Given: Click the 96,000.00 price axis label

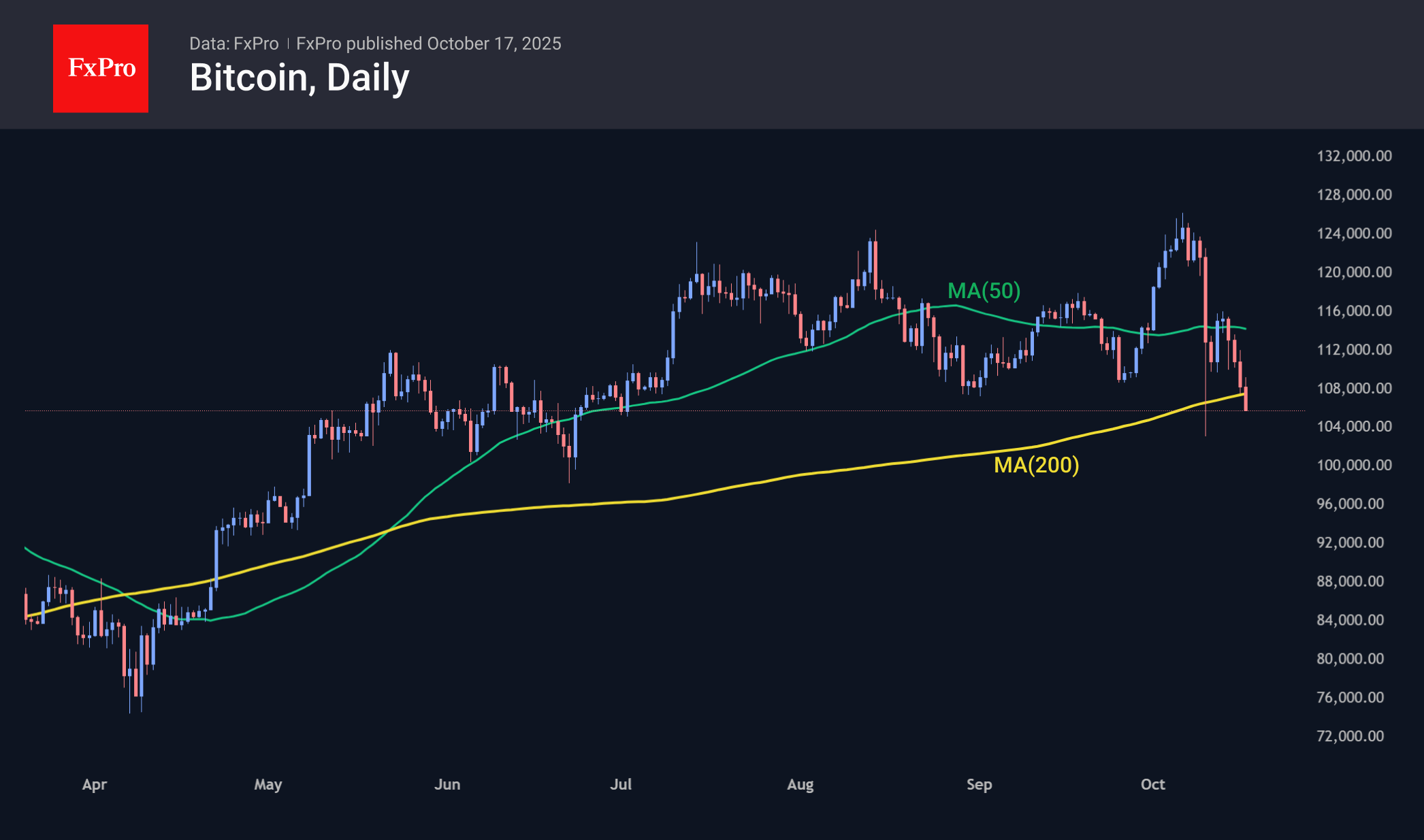Looking at the screenshot, I should coord(1350,504).
